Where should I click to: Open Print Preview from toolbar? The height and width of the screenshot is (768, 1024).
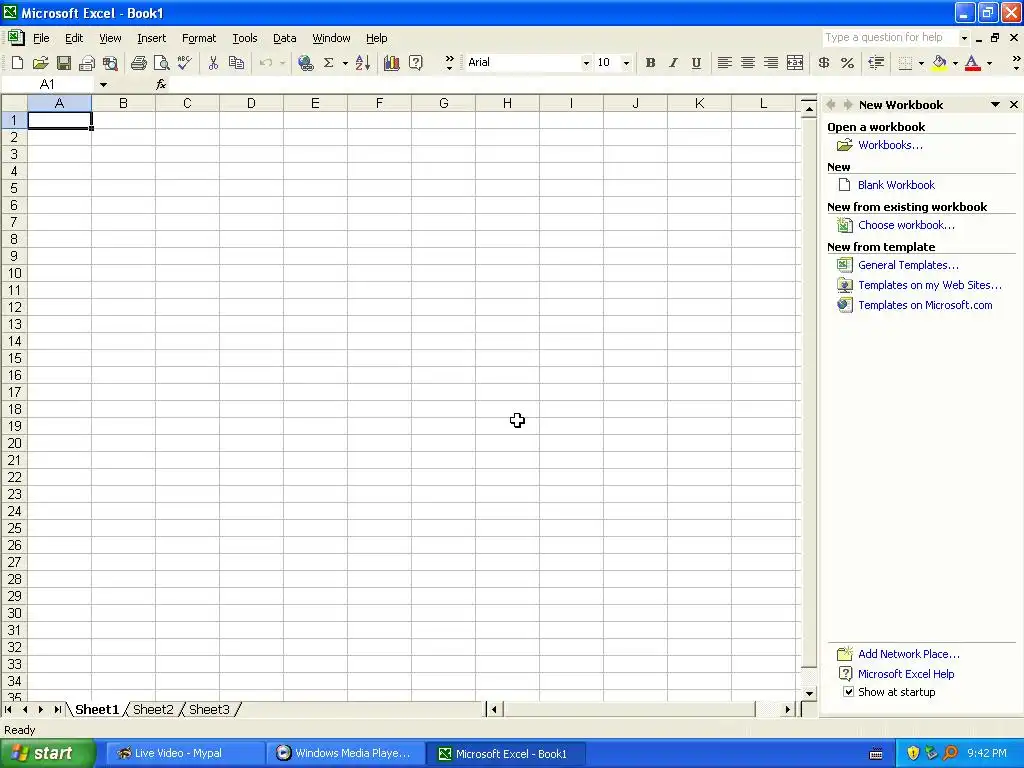click(161, 63)
